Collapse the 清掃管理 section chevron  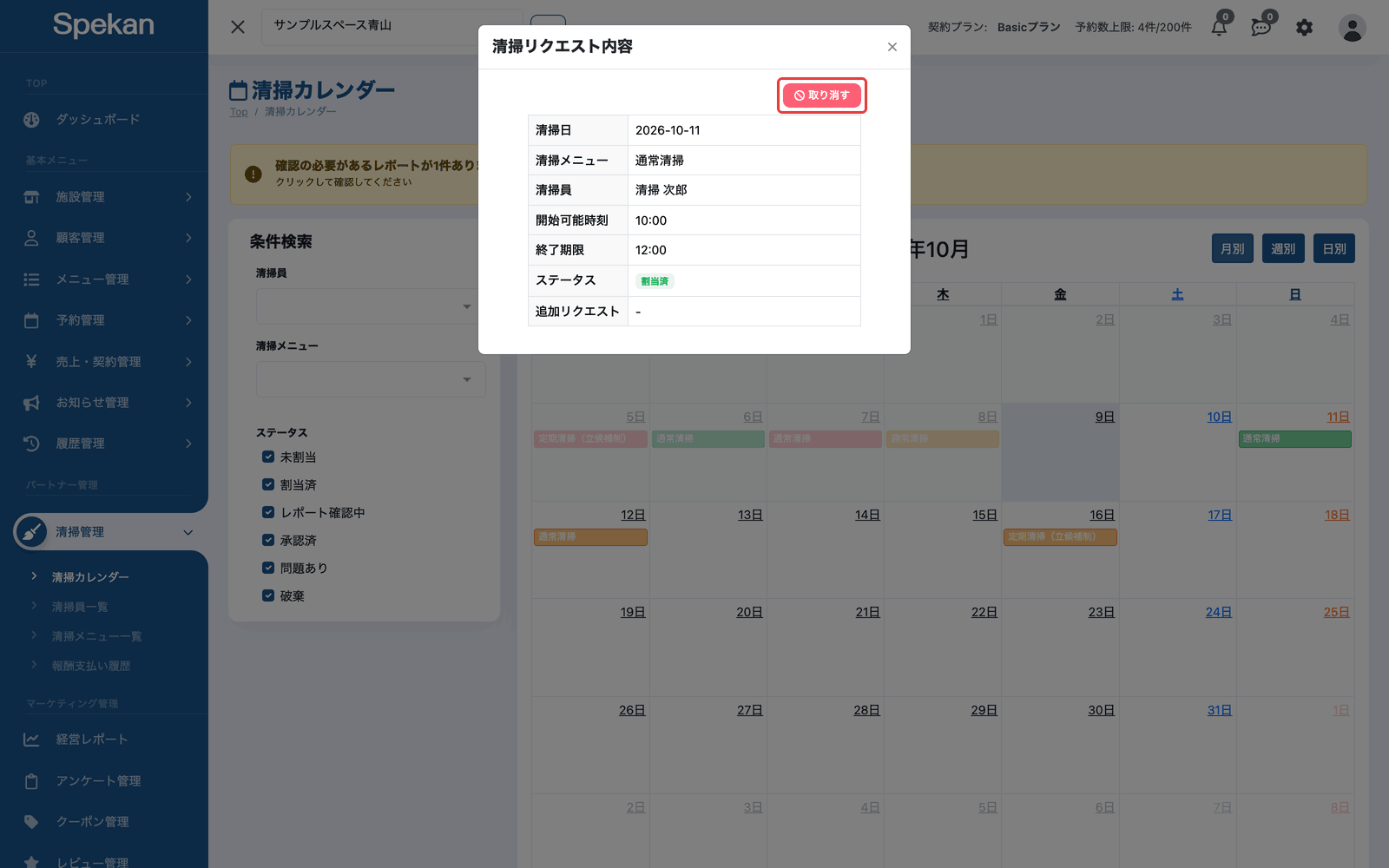(x=188, y=532)
